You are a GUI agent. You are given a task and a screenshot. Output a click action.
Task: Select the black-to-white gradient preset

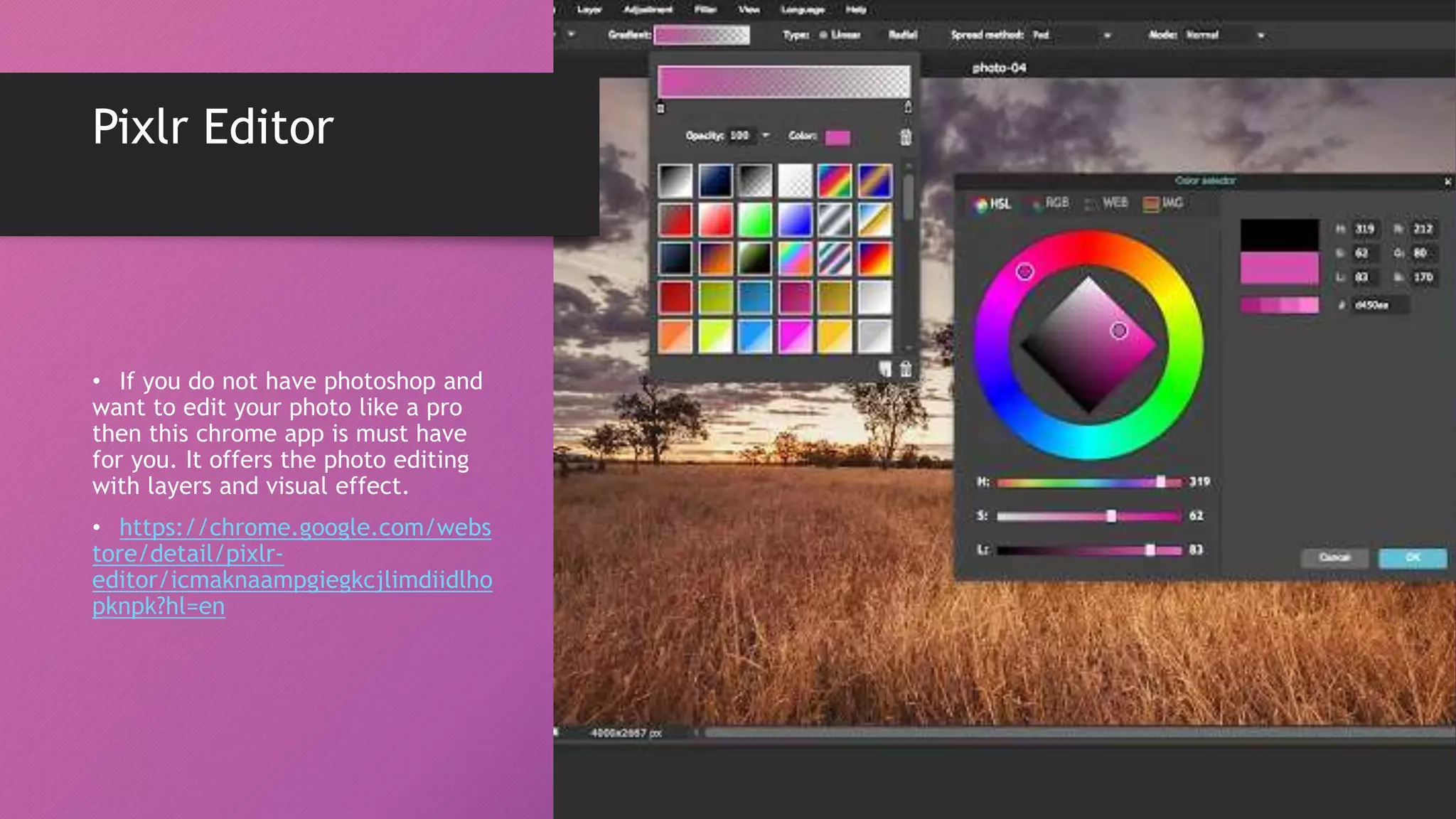click(x=675, y=181)
